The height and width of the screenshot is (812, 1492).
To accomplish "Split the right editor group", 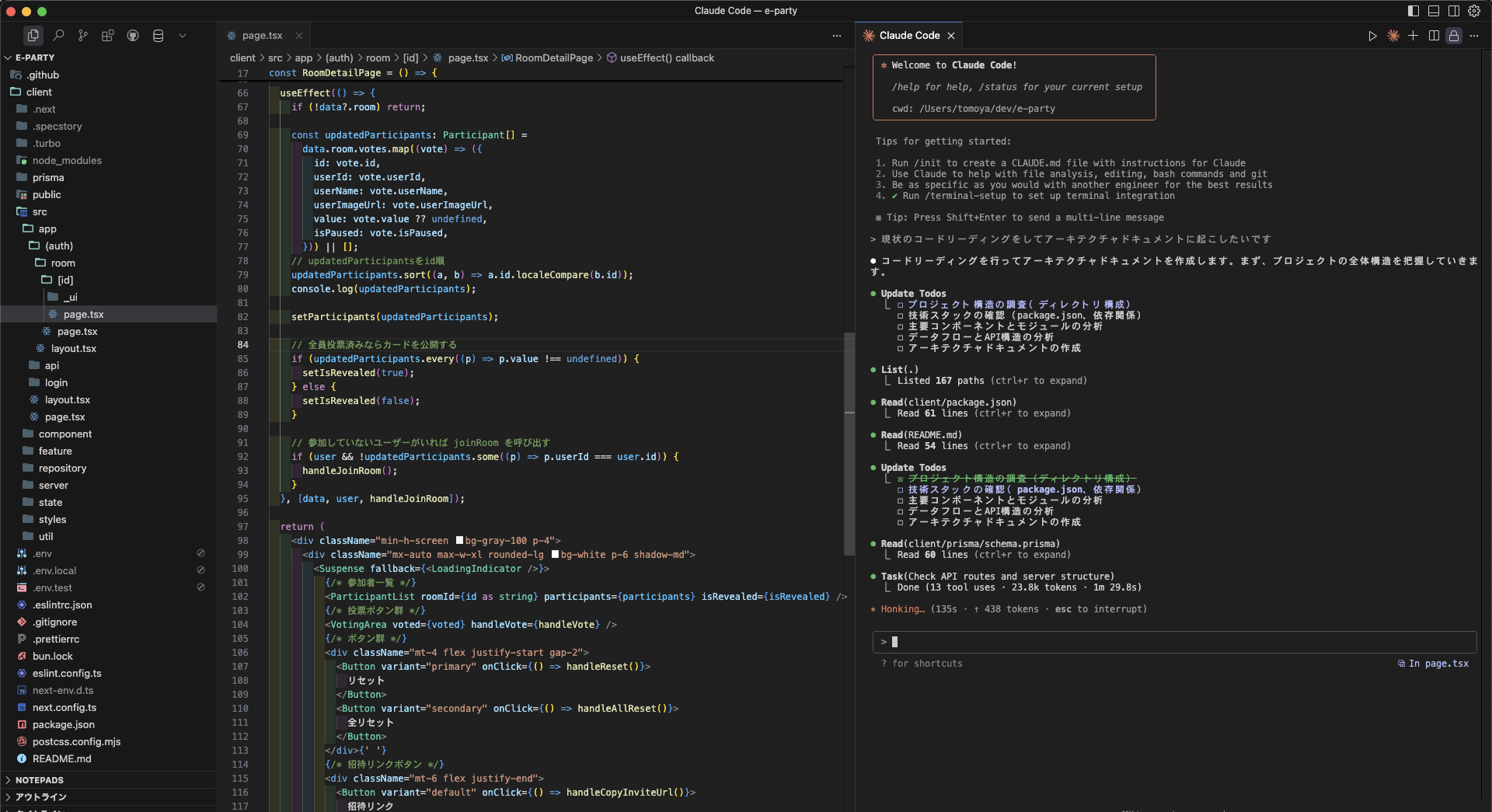I will (x=1434, y=36).
